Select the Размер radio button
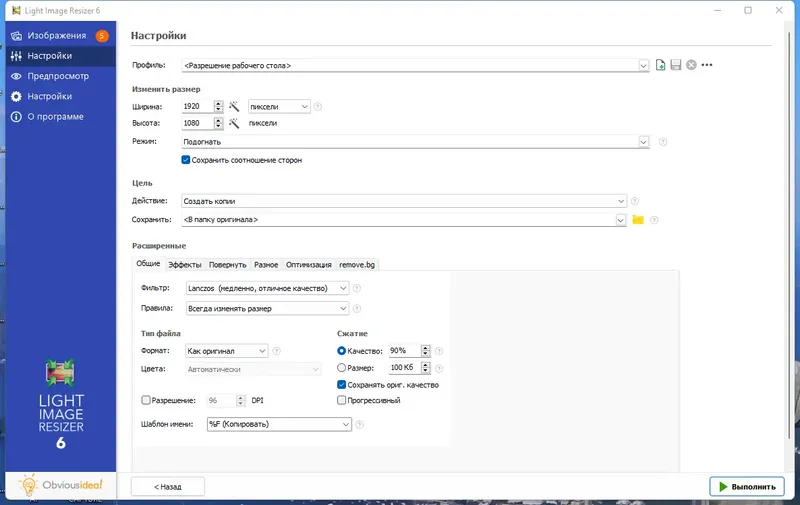The width and height of the screenshot is (800, 505). coord(341,367)
